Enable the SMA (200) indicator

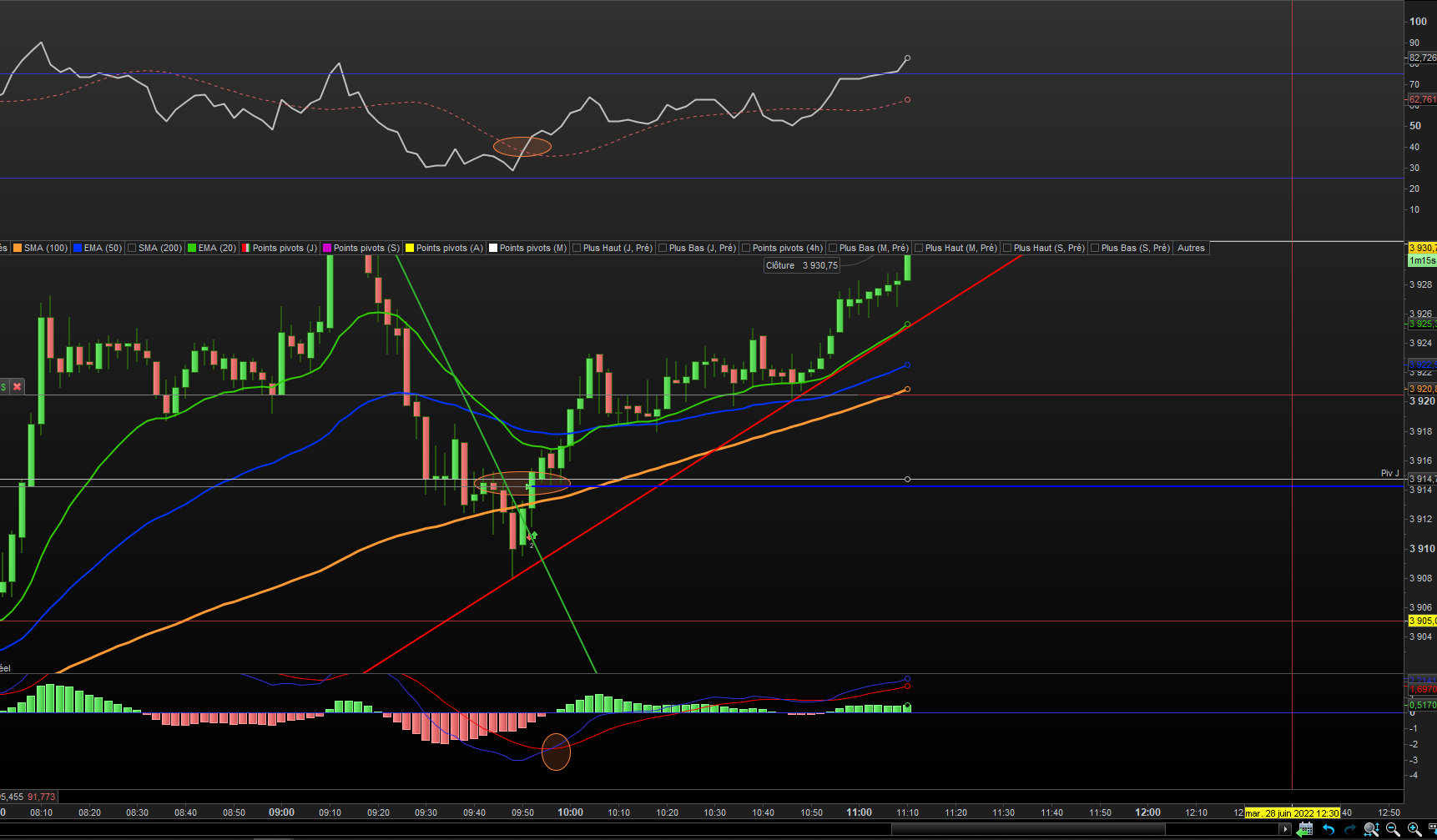154,248
